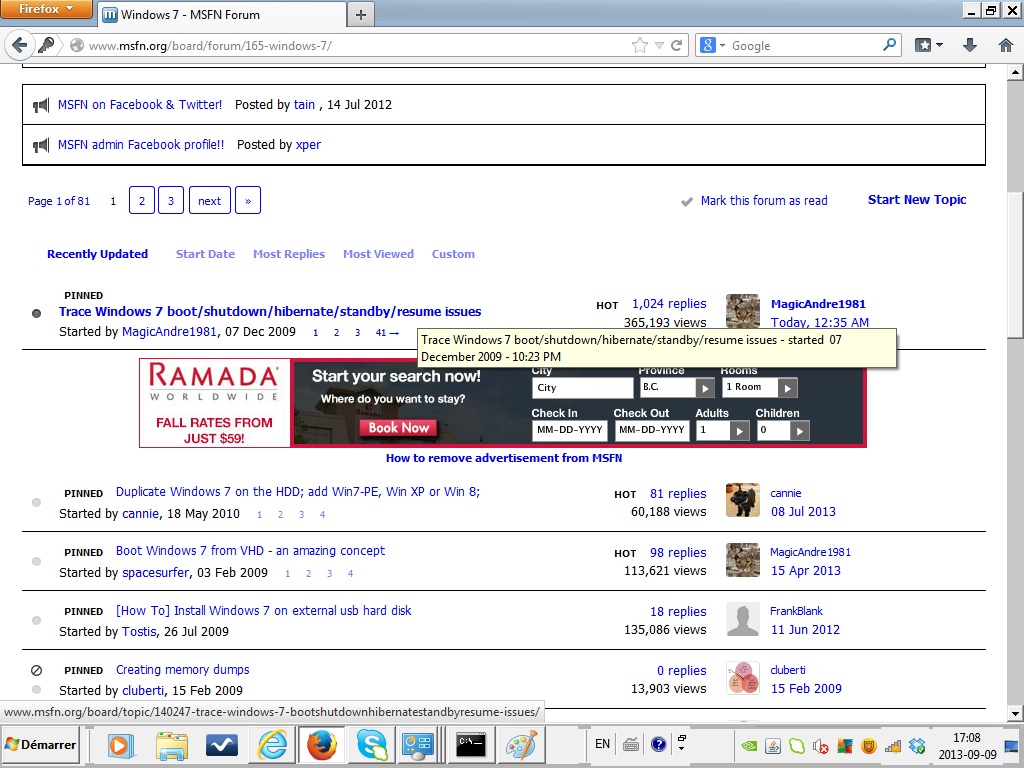Click the 11 Jun 2012 last post date
The image size is (1024, 768).
click(x=805, y=630)
